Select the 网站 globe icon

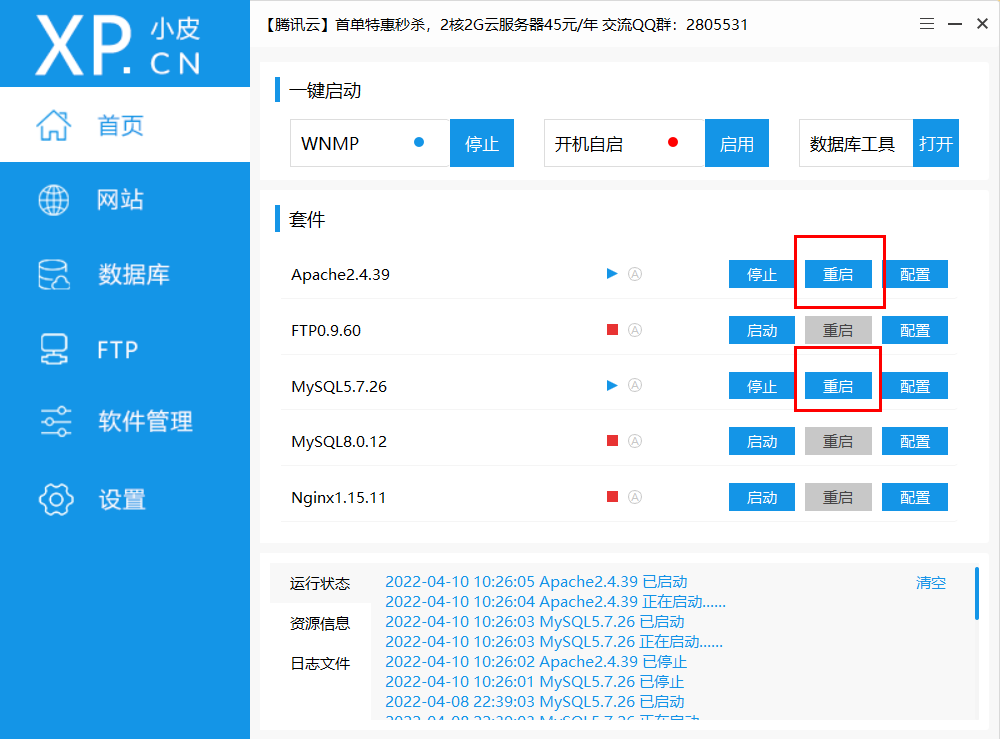tap(54, 200)
